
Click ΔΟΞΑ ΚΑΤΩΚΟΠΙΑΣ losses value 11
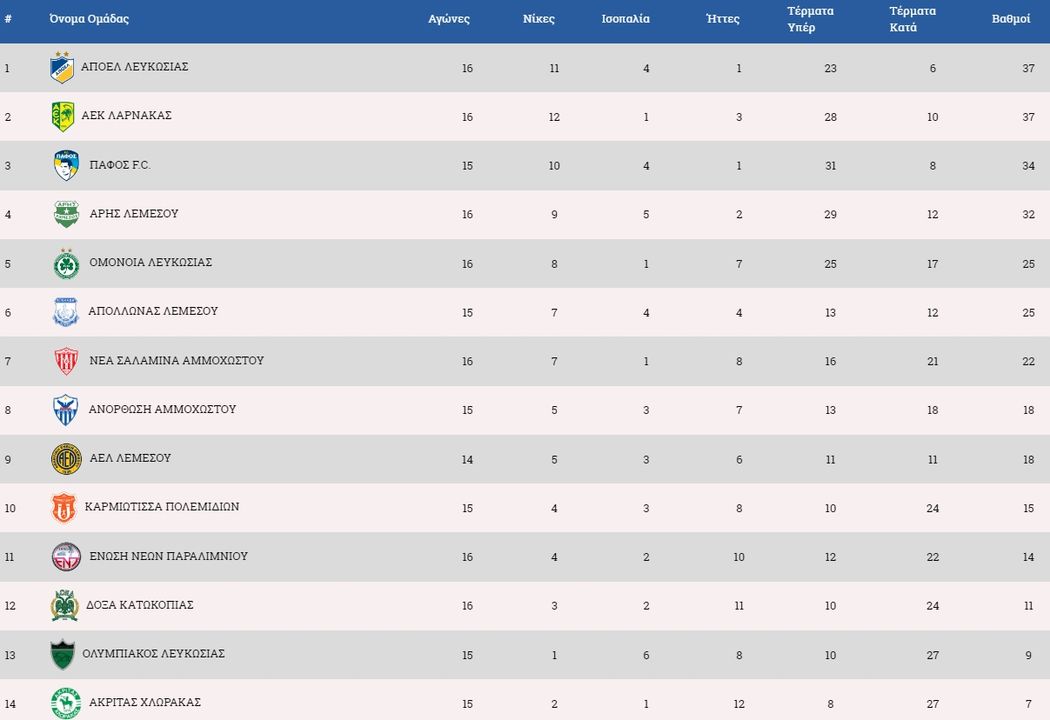[739, 606]
